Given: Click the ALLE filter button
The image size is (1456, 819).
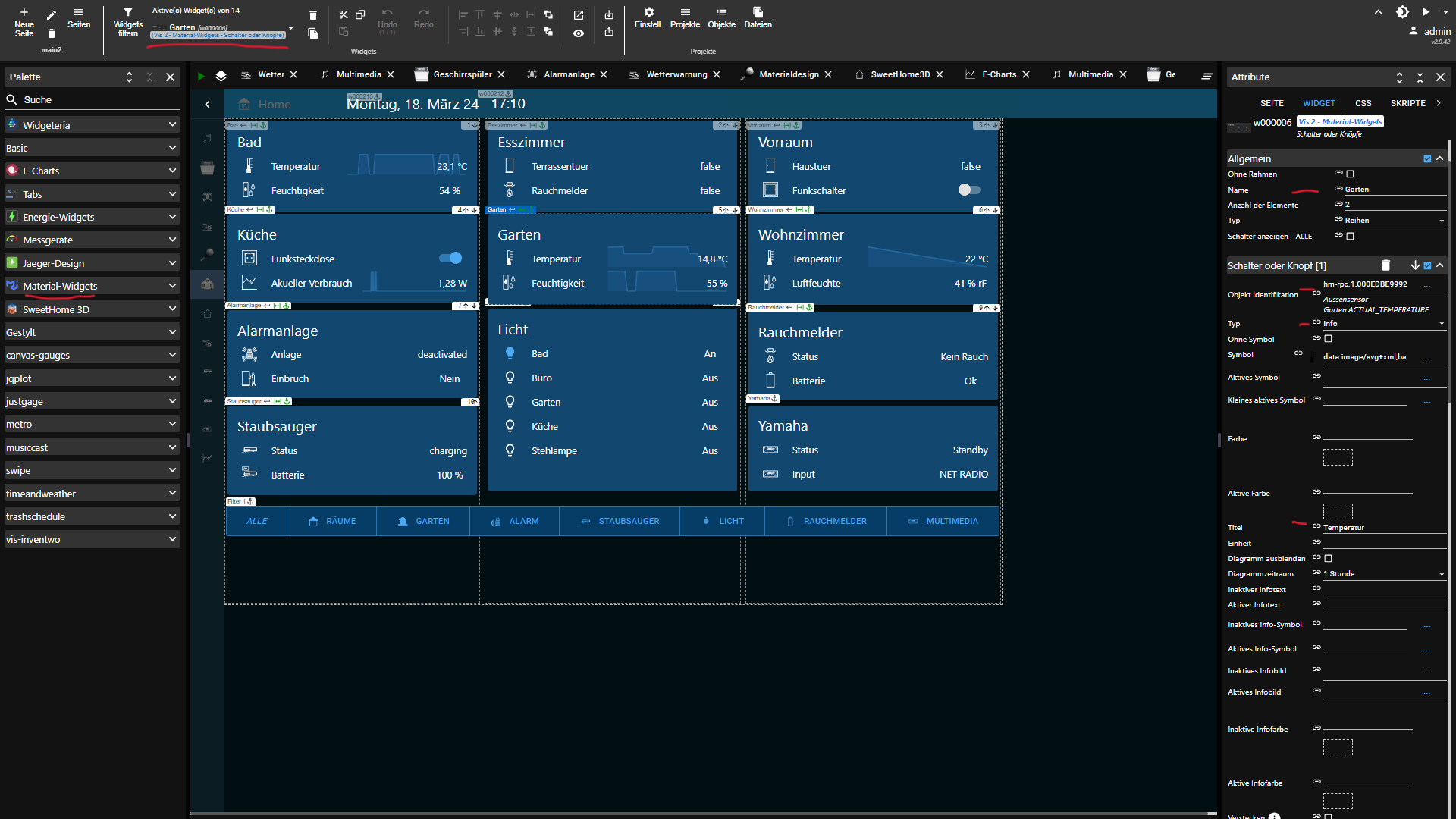Looking at the screenshot, I should click(x=257, y=521).
